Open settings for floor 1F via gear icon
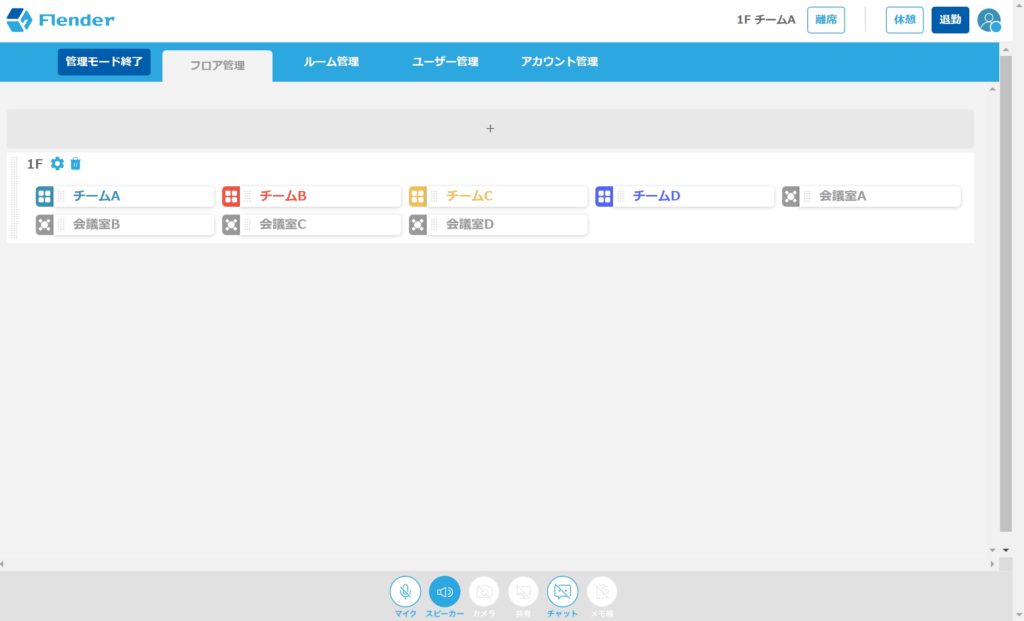Image resolution: width=1024 pixels, height=621 pixels. click(x=57, y=163)
